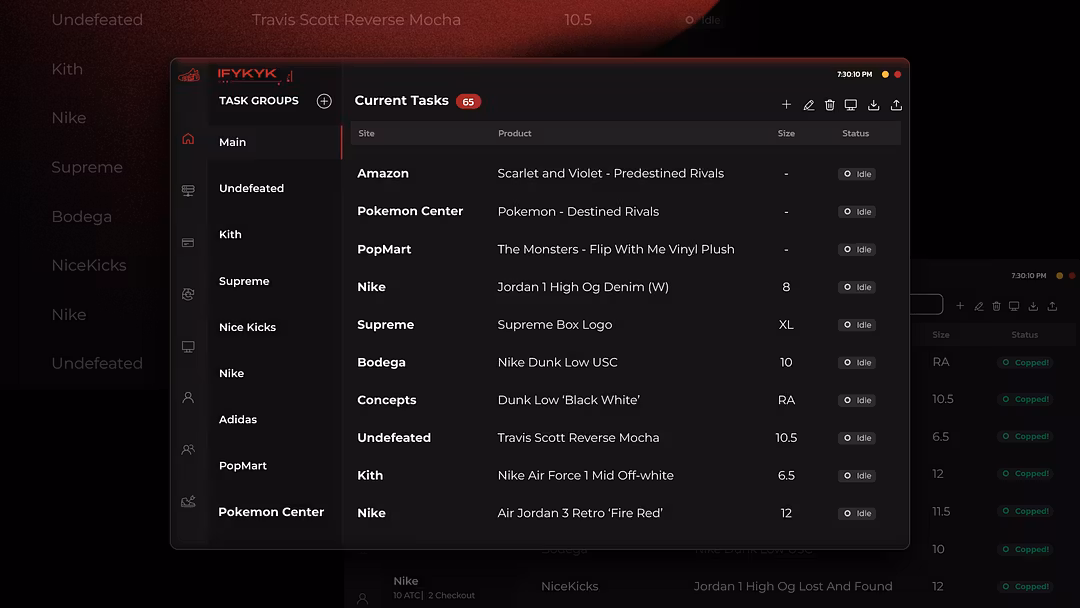This screenshot has height=608, width=1080.
Task: Select 'Jordan 1 High Og Denim (W)' product
Action: click(583, 287)
